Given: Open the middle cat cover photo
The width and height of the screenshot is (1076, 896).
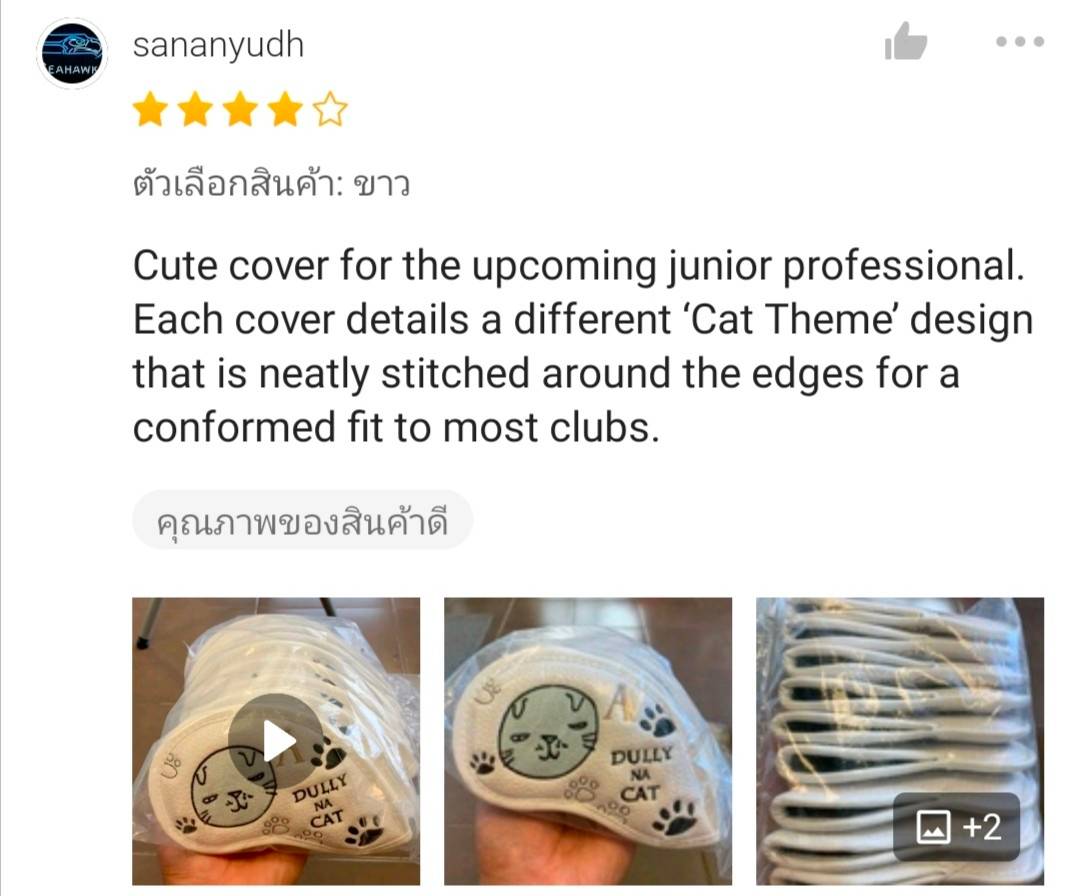Looking at the screenshot, I should [588, 741].
